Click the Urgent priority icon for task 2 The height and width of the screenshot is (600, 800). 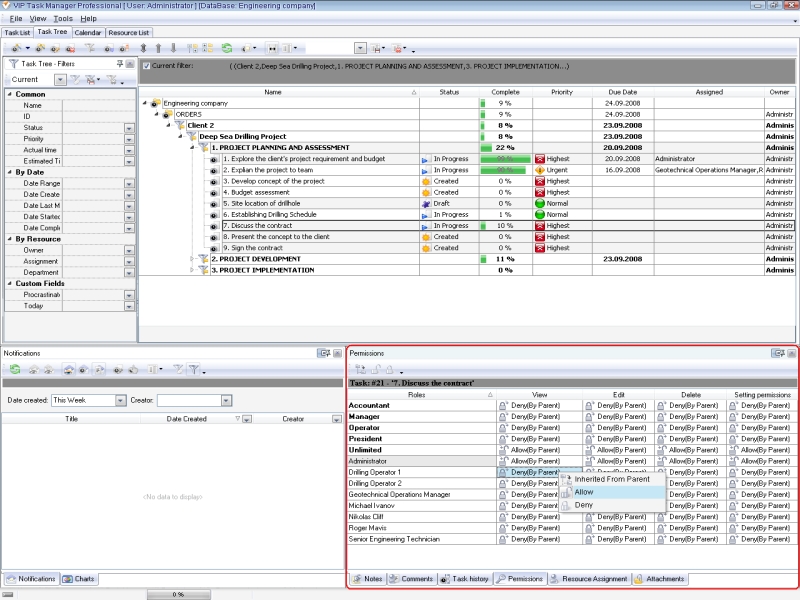tap(540, 171)
